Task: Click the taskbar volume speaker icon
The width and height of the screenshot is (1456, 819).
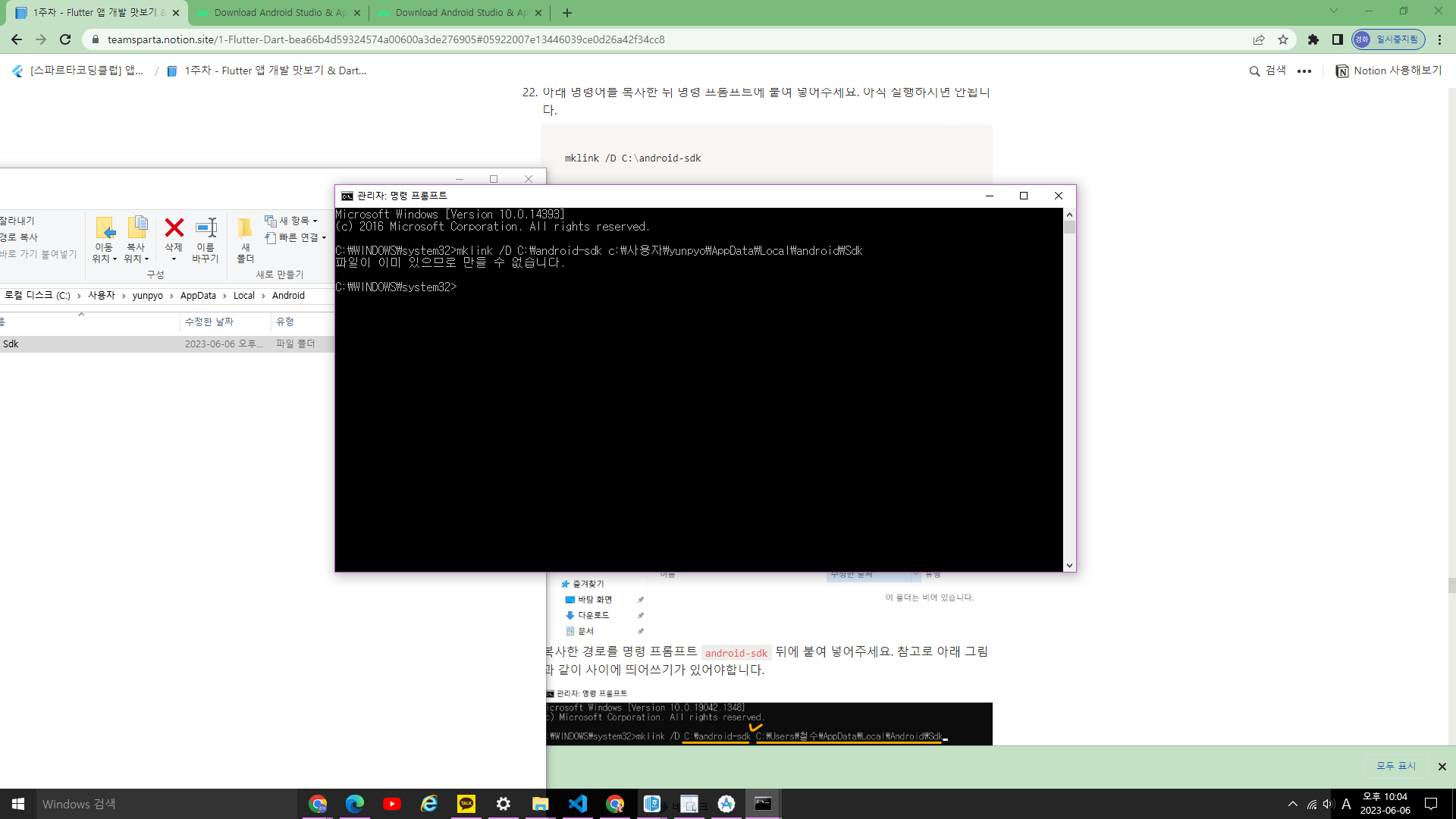Action: (x=1329, y=804)
